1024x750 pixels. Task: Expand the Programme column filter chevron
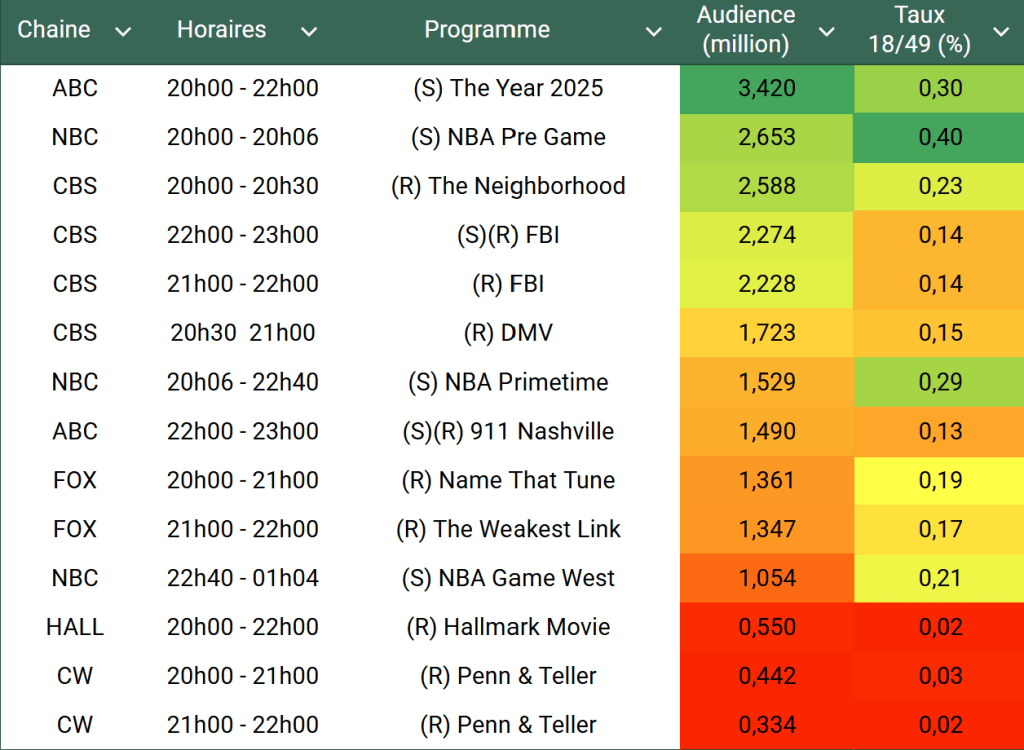click(x=653, y=32)
